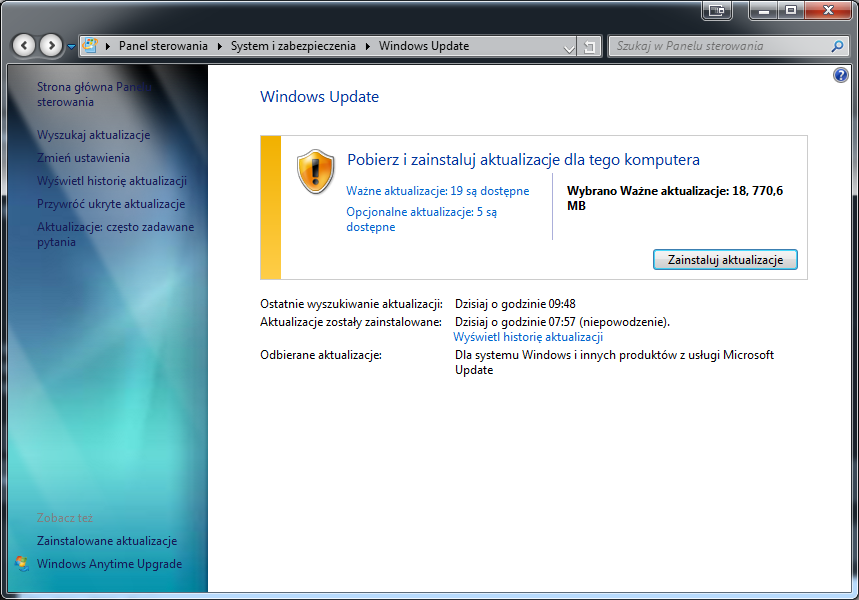Click the magnifier icon in search box
This screenshot has height=600, width=859.
[x=837, y=46]
